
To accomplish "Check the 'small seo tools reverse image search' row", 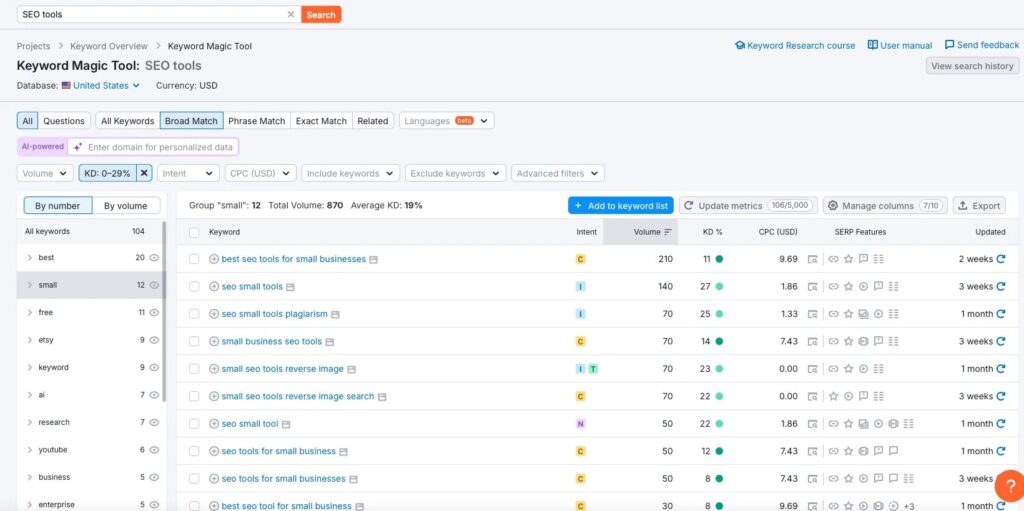I will 194,396.
